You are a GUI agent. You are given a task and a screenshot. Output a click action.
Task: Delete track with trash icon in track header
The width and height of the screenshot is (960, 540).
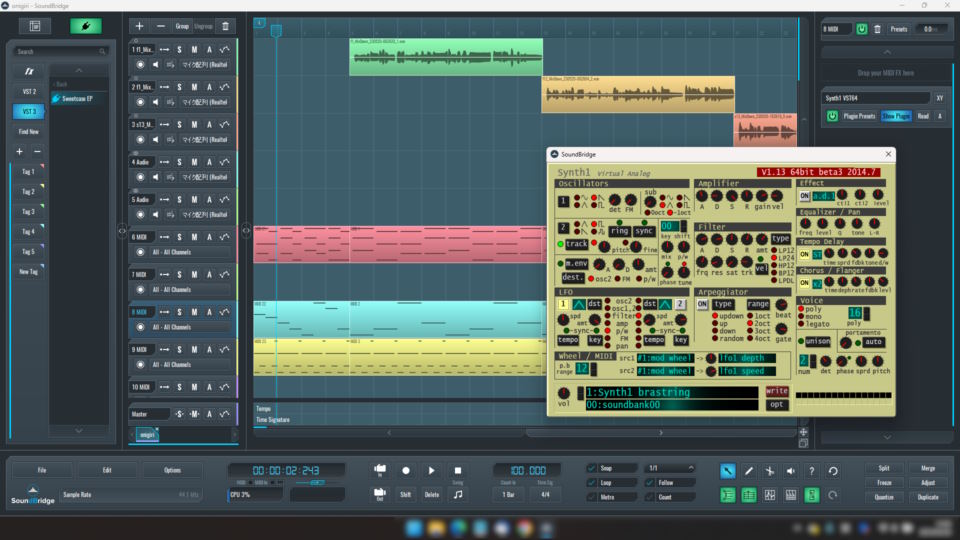225,26
